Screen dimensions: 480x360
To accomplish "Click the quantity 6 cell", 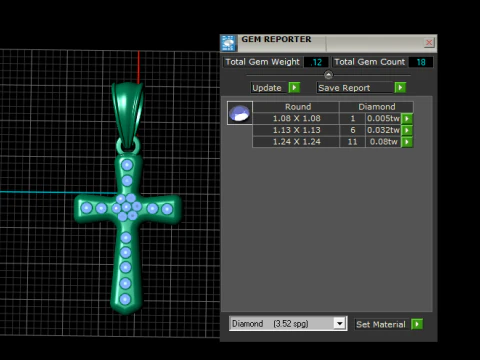I will coord(352,130).
